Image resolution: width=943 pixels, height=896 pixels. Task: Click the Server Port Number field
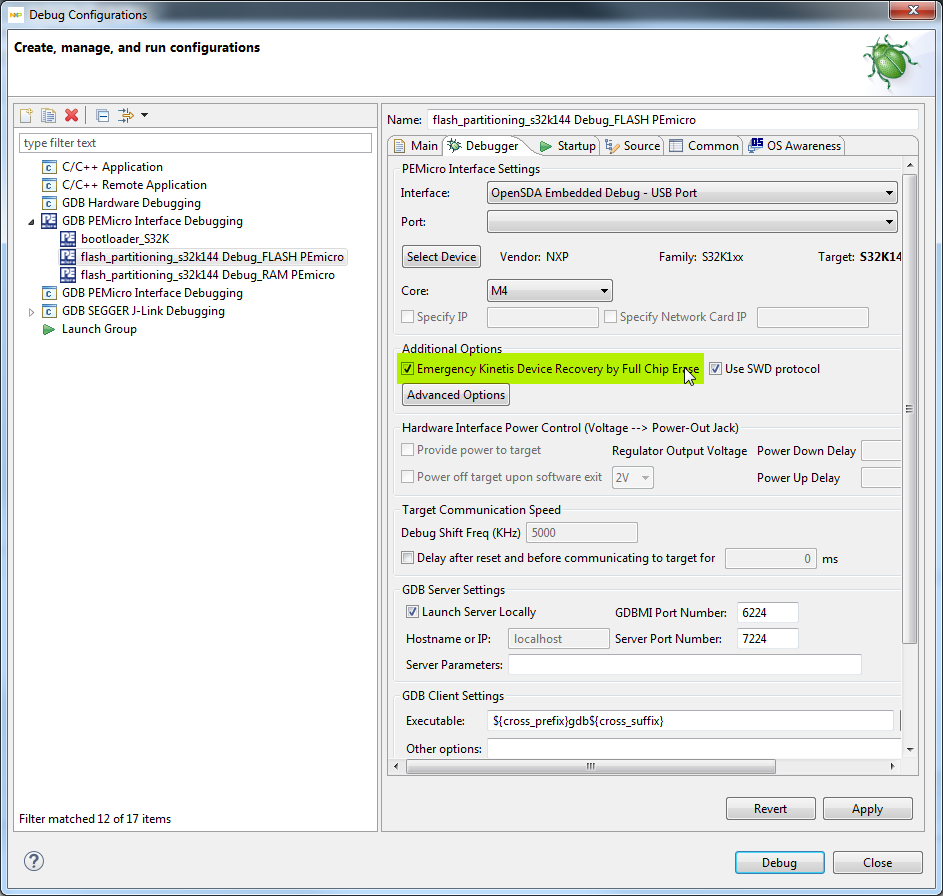pyautogui.click(x=767, y=639)
